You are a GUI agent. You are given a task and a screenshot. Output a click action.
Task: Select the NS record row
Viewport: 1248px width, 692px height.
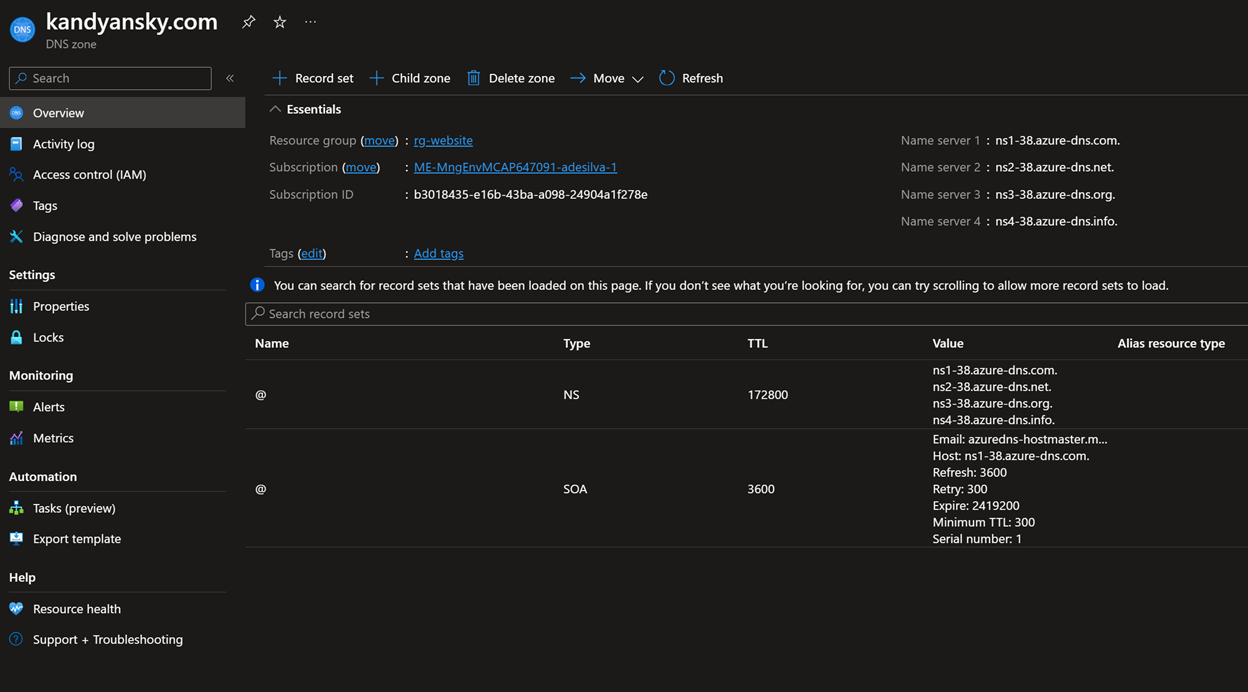[x=746, y=395]
